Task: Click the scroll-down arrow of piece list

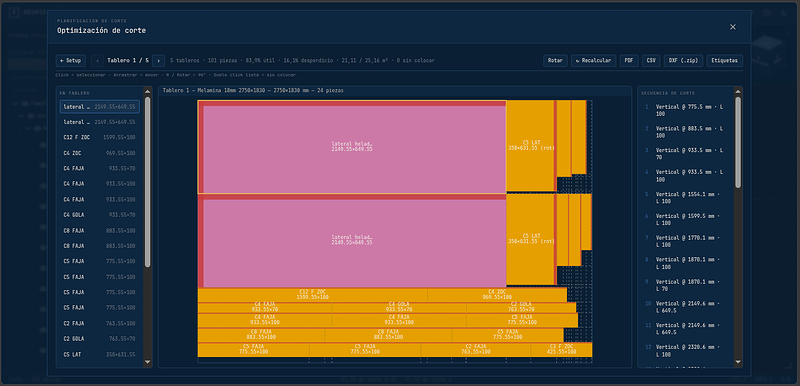Action: [147, 362]
